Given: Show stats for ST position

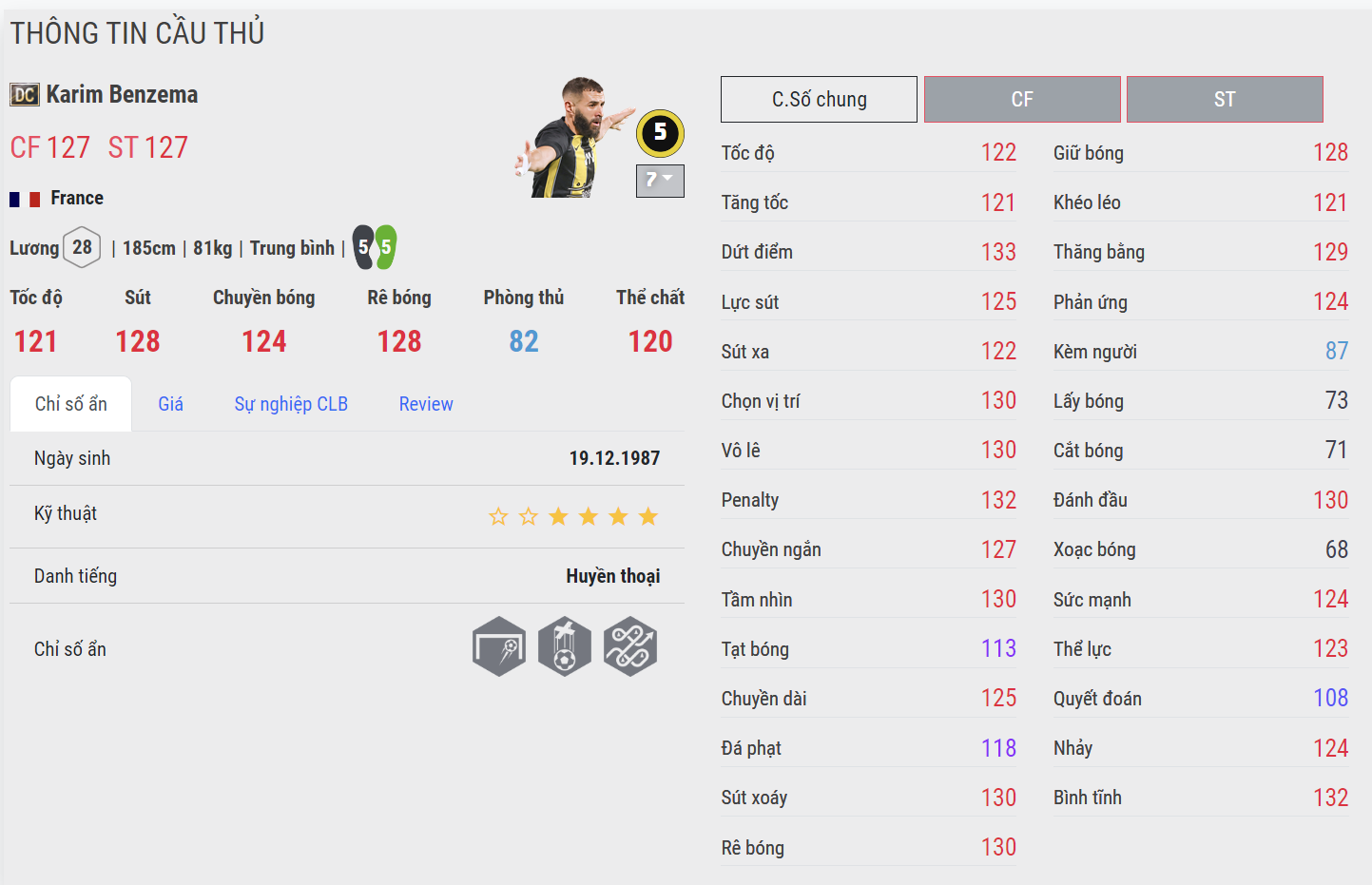Looking at the screenshot, I should 1225,99.
